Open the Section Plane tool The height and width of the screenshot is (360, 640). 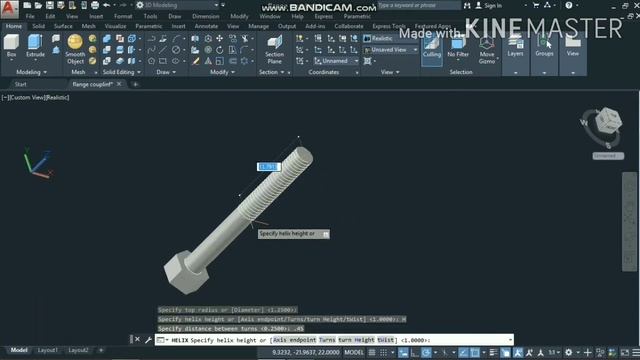click(x=274, y=49)
